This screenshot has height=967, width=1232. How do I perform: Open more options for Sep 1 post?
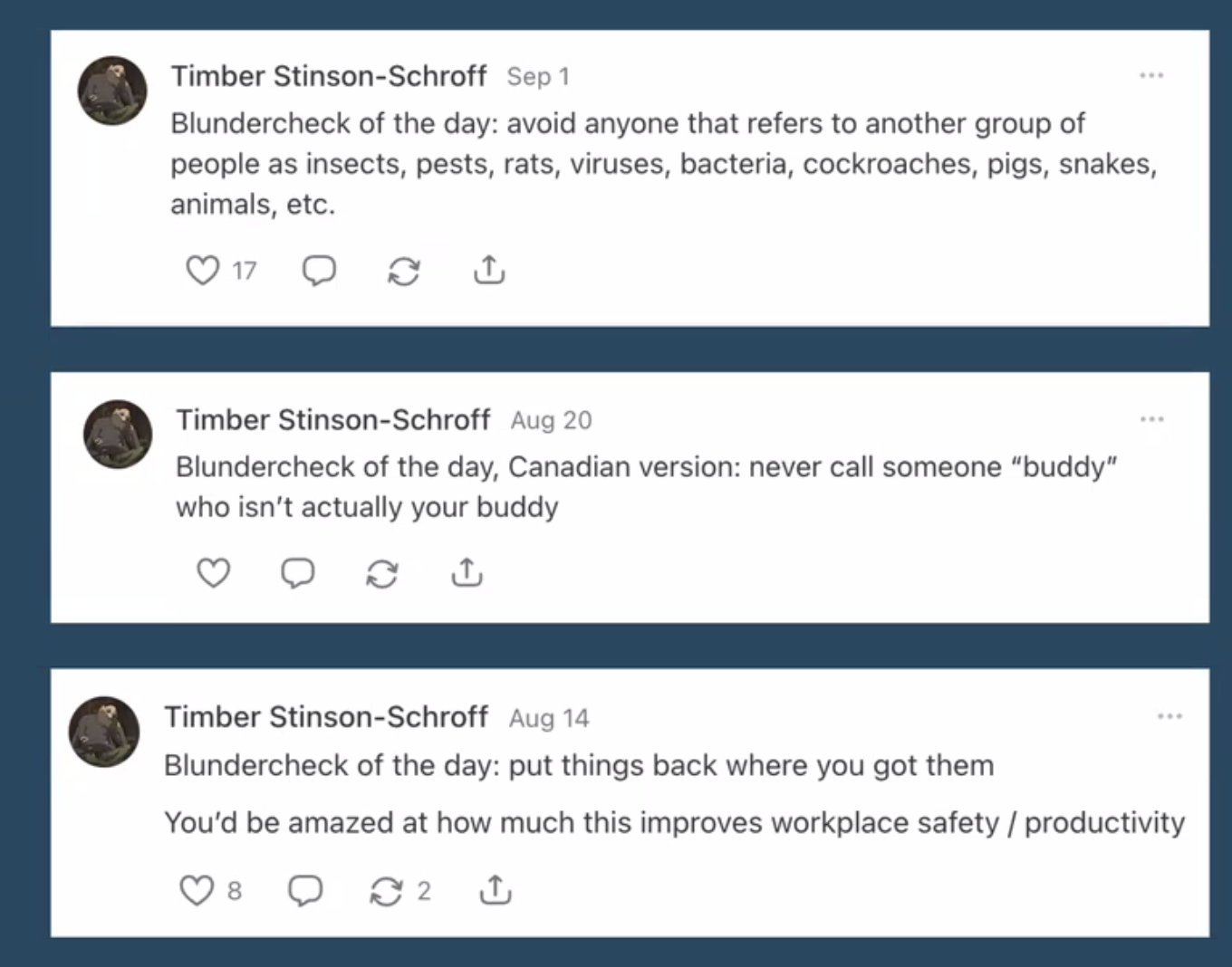(x=1151, y=75)
